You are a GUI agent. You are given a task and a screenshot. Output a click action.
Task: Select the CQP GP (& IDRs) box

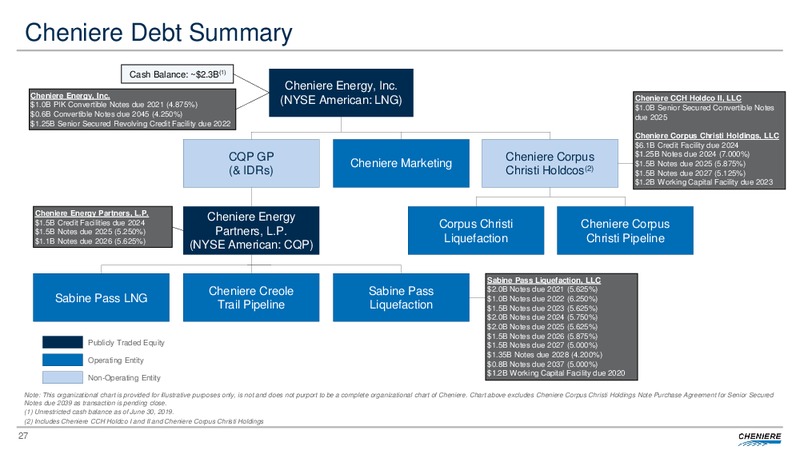pos(251,163)
